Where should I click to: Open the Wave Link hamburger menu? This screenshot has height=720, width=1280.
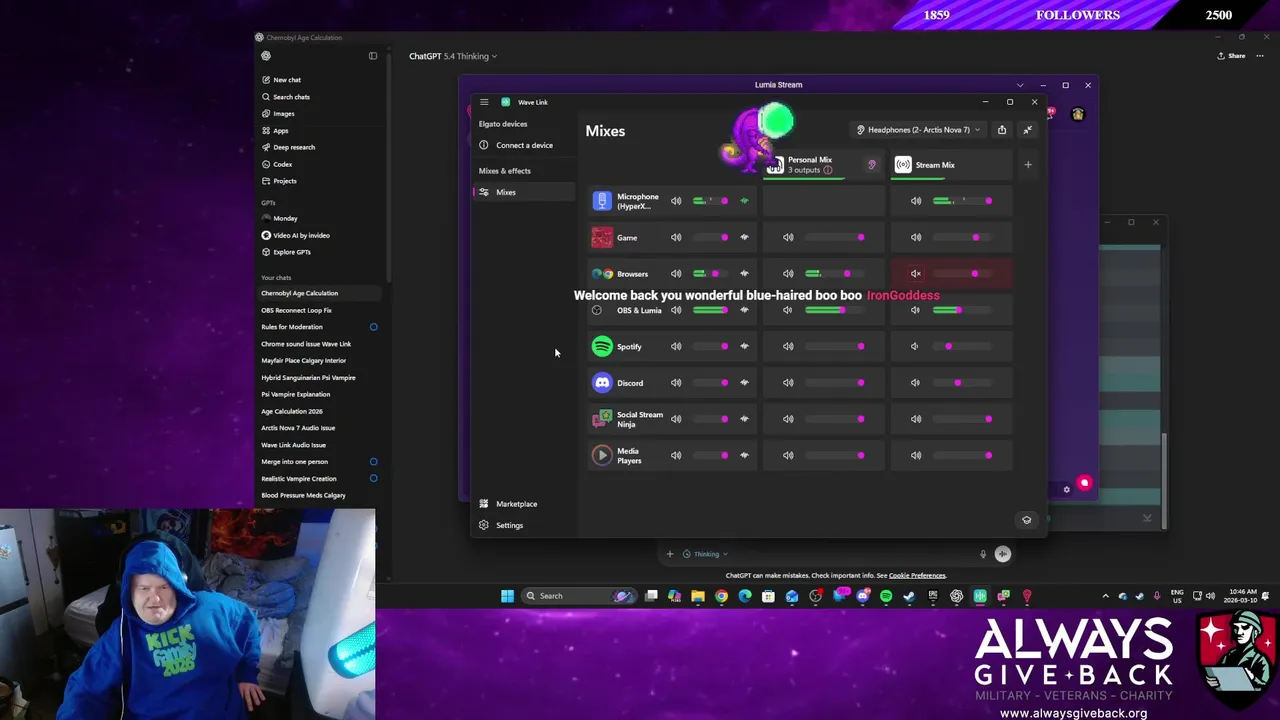coord(484,102)
